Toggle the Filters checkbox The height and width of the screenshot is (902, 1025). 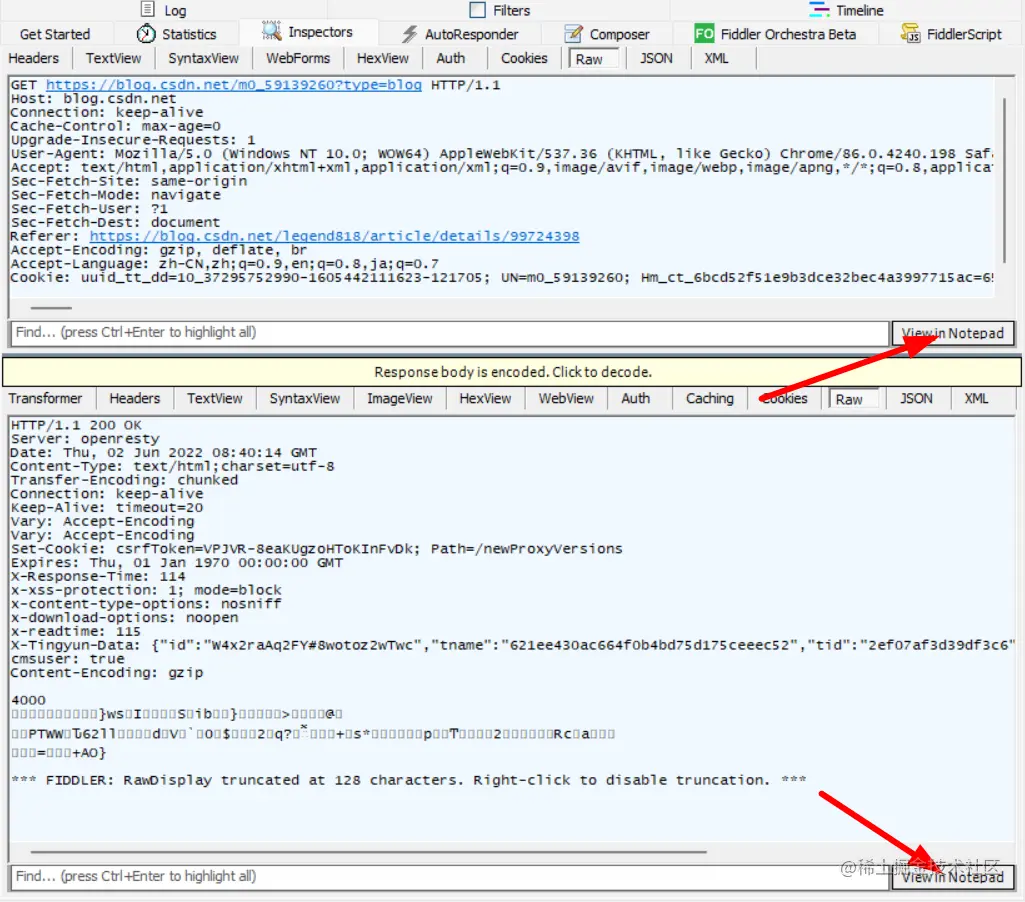click(478, 10)
